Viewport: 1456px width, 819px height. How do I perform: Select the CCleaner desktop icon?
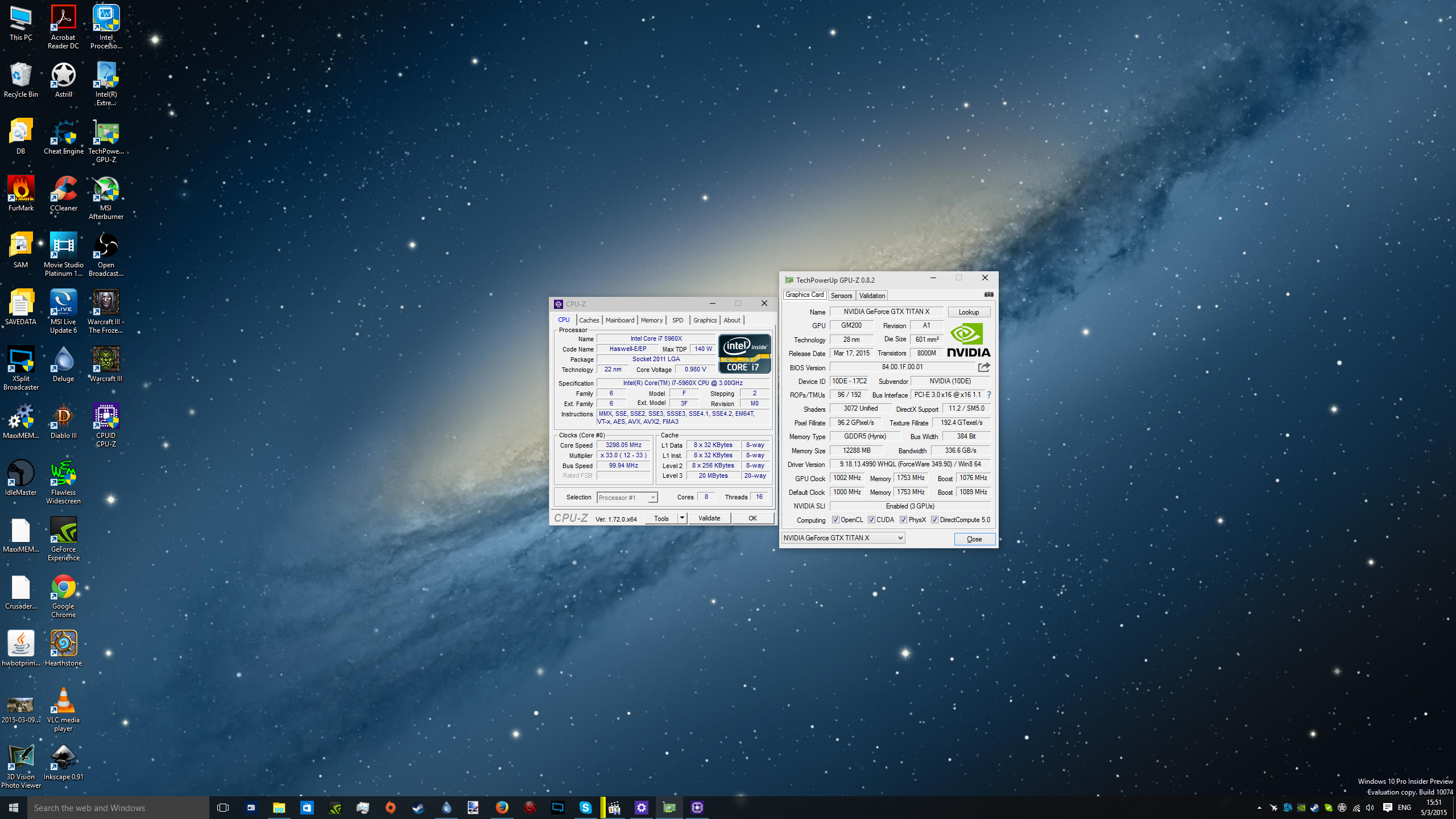coord(64,193)
